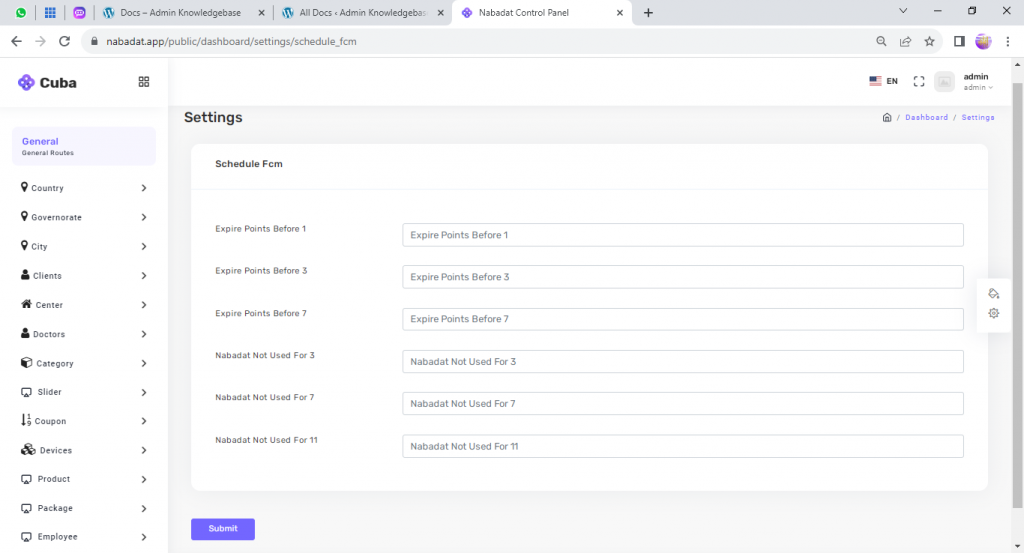Click the Expire Points Before 1 field

682,235
